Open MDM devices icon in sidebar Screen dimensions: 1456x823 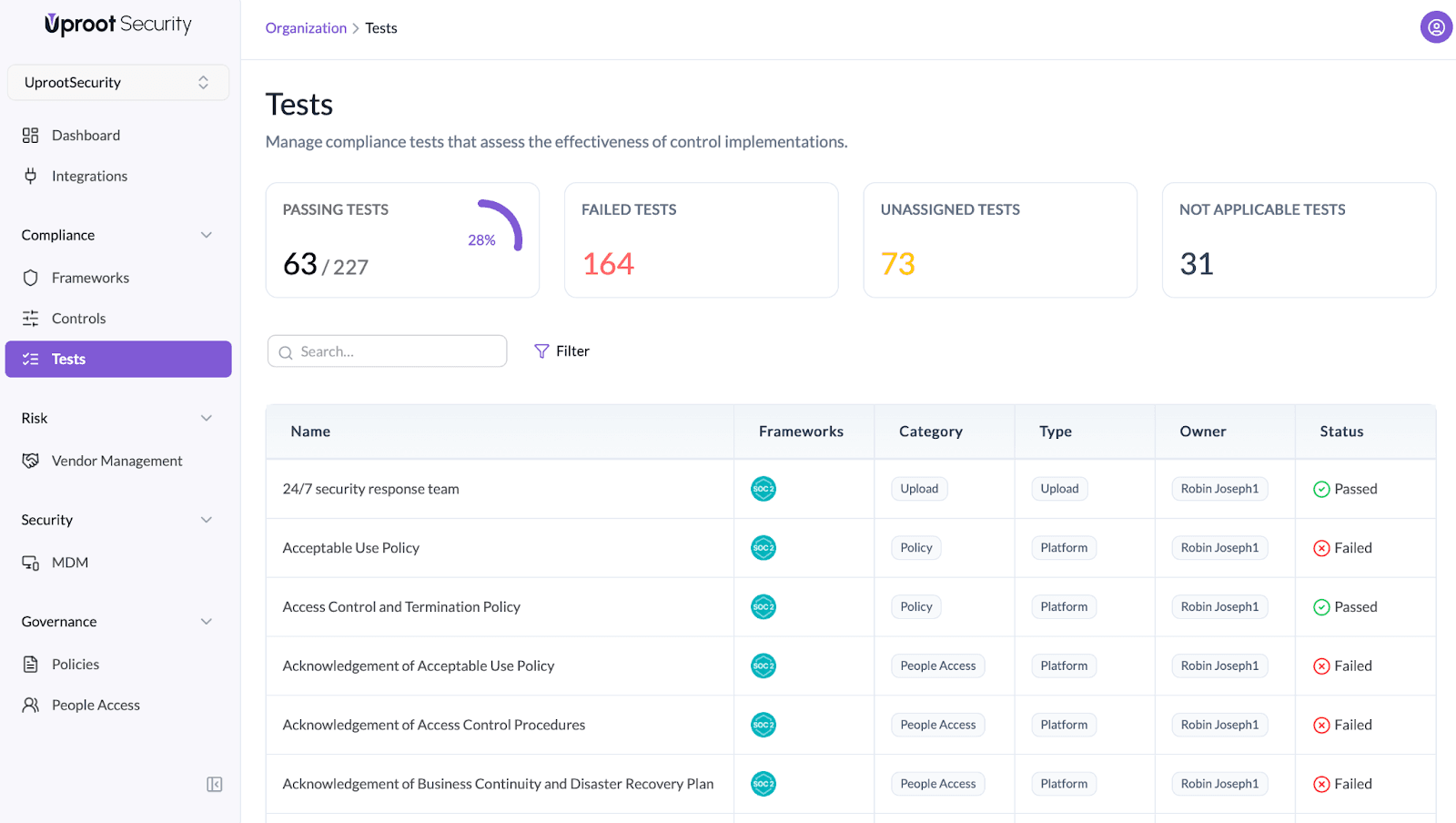pos(31,563)
